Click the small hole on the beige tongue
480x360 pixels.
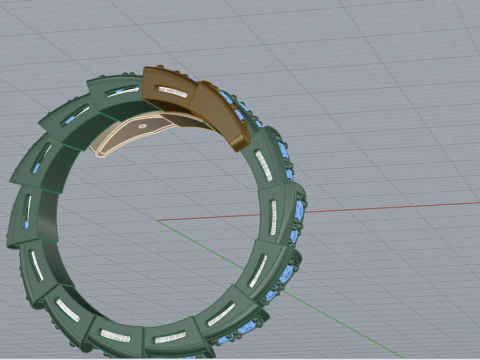(x=142, y=126)
